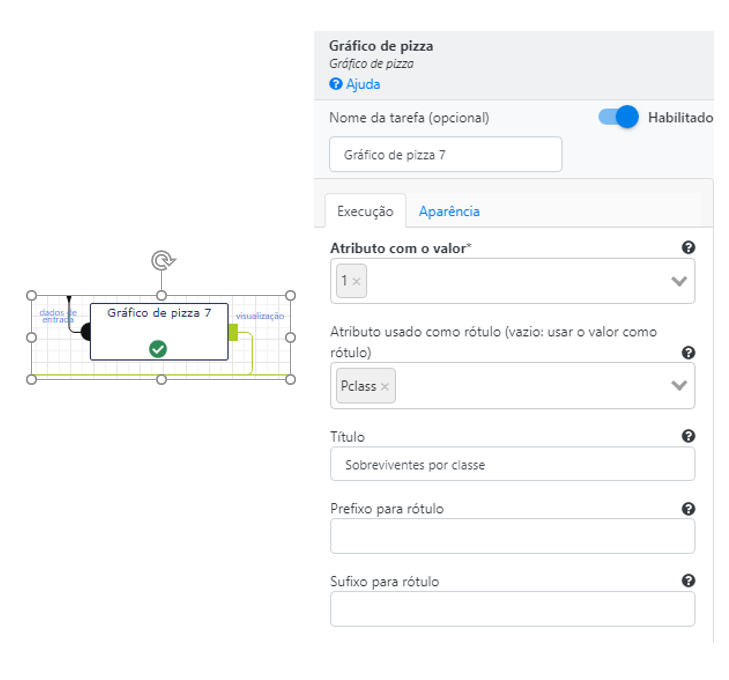Open help icon for Sufixo para rótulo
Viewport: 729px width, 680px height.
688,581
